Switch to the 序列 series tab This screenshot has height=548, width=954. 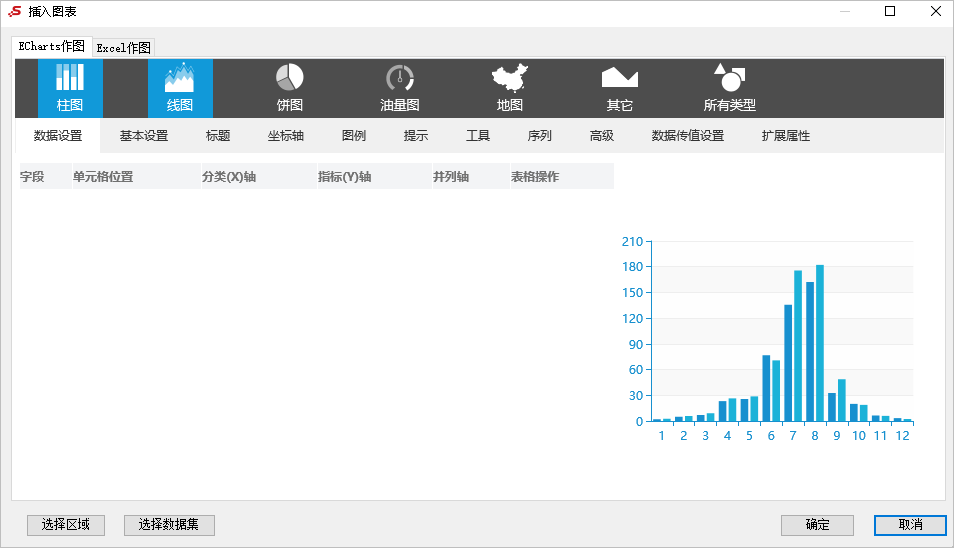(x=540, y=136)
